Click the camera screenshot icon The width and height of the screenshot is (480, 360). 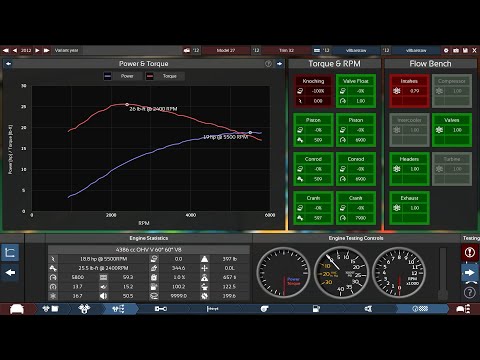click(456, 50)
